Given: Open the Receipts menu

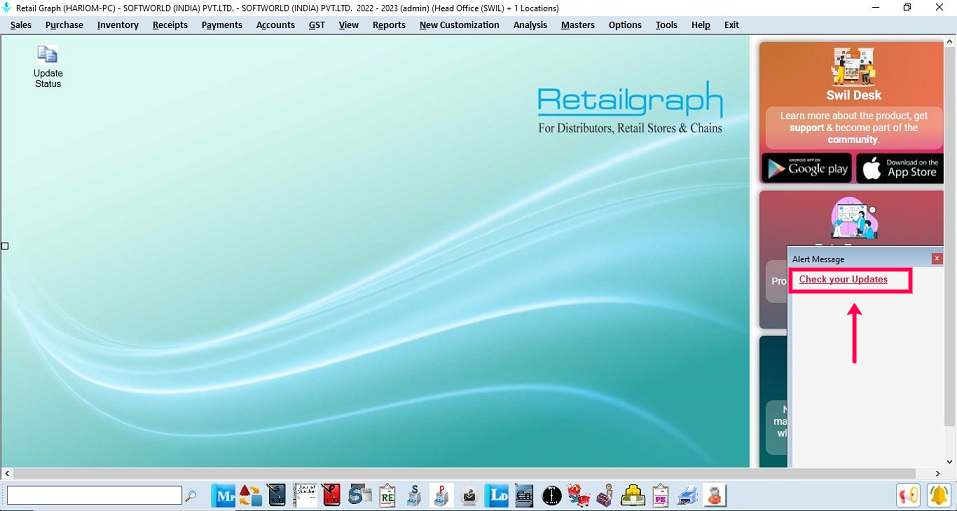Looking at the screenshot, I should click(170, 25).
